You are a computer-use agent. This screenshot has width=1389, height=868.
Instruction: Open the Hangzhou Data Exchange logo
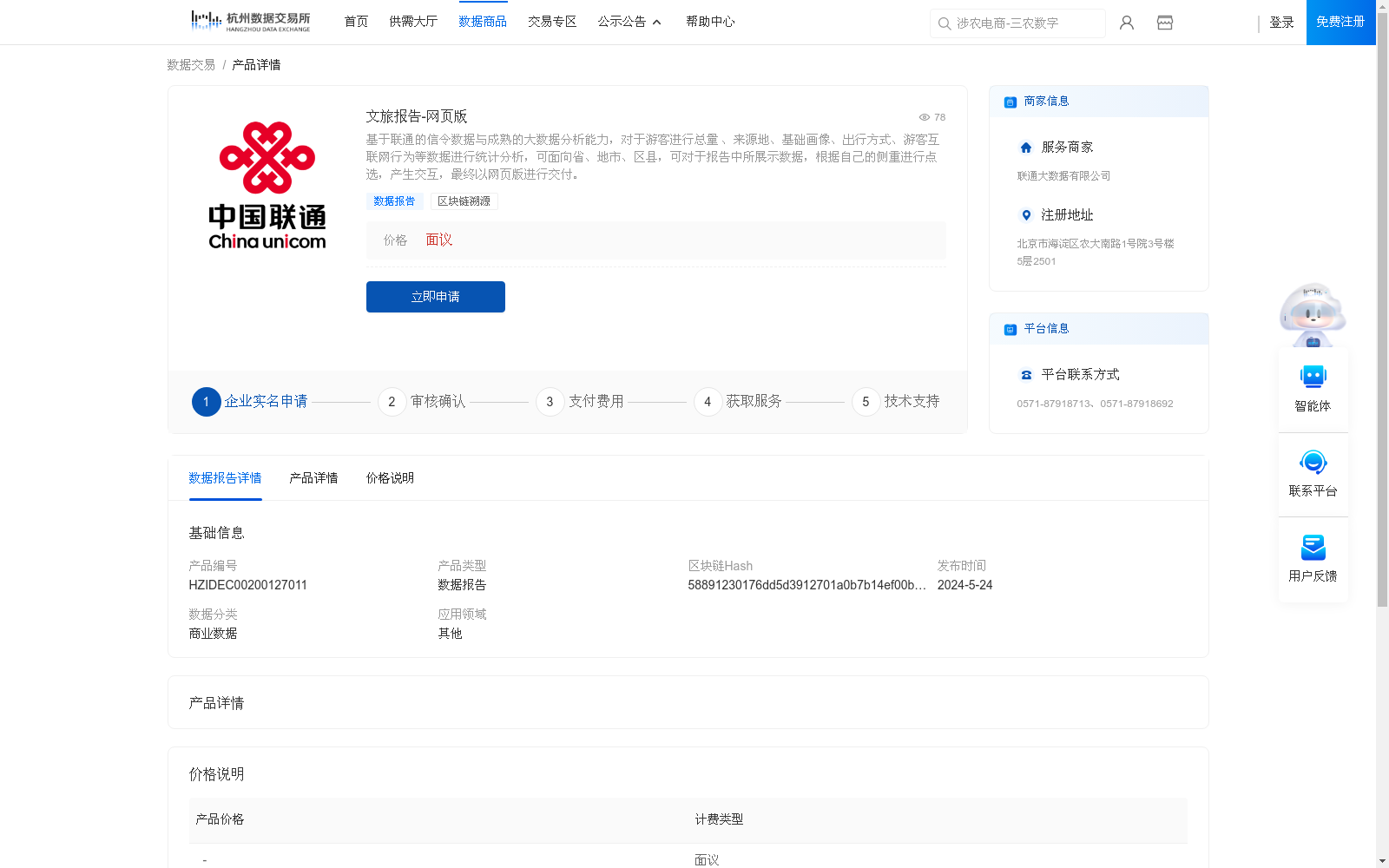pyautogui.click(x=250, y=22)
